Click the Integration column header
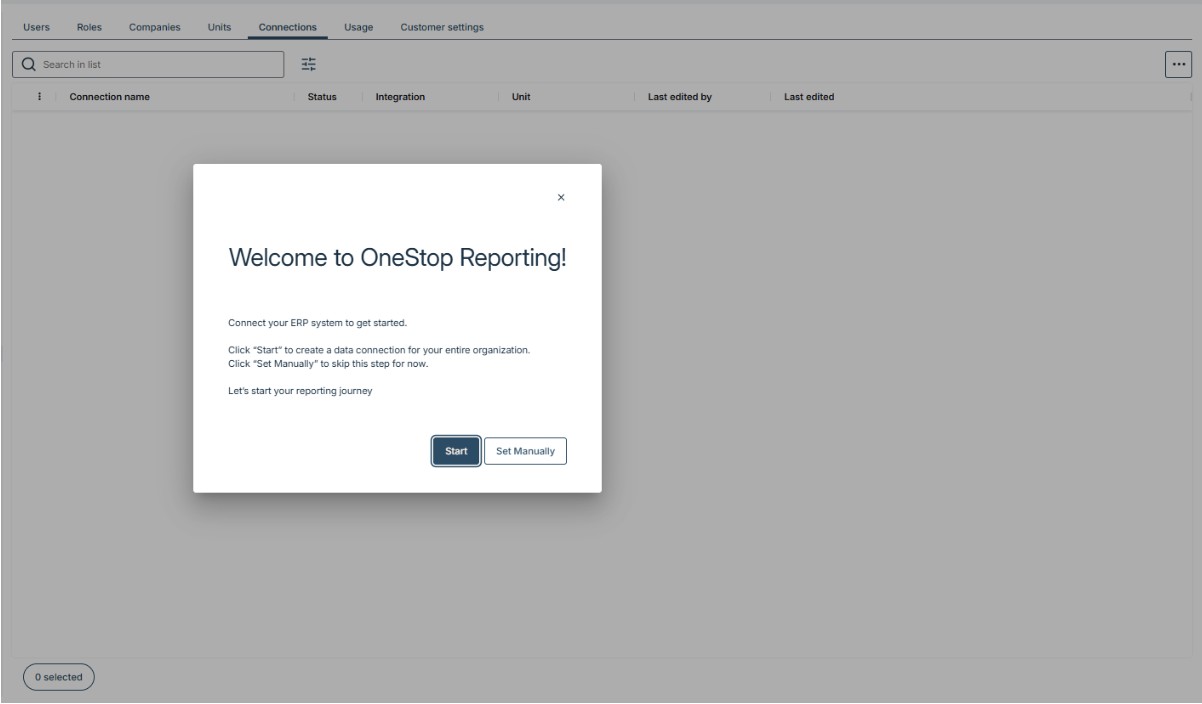Viewport: 1202px width, 704px height. tap(400, 97)
